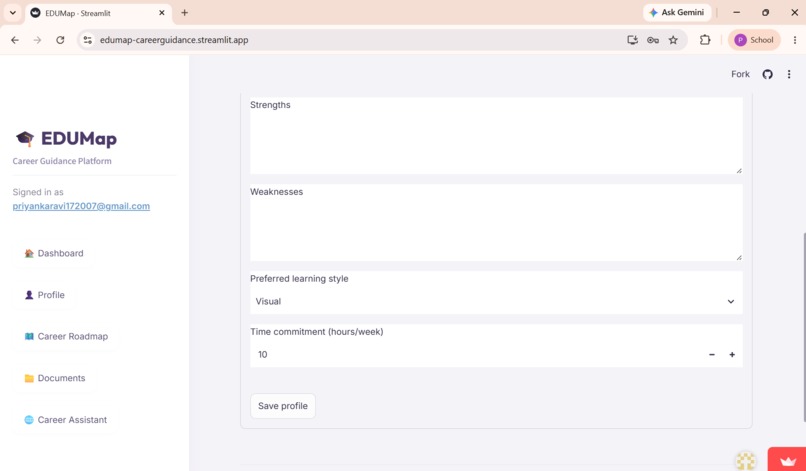
Task: Open the browser extensions puzzle icon
Action: pos(705,40)
